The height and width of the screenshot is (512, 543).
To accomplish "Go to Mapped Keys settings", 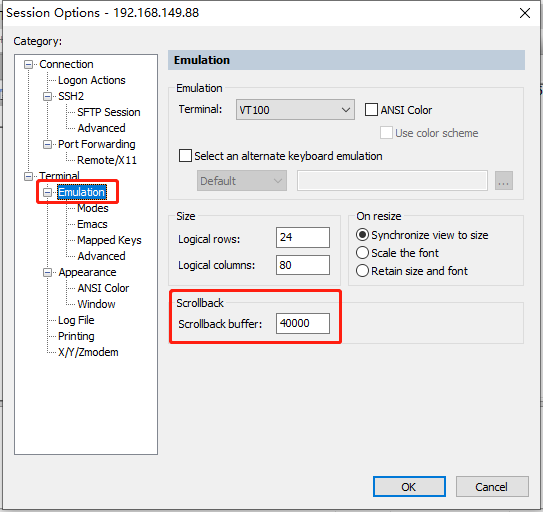I will click(109, 240).
